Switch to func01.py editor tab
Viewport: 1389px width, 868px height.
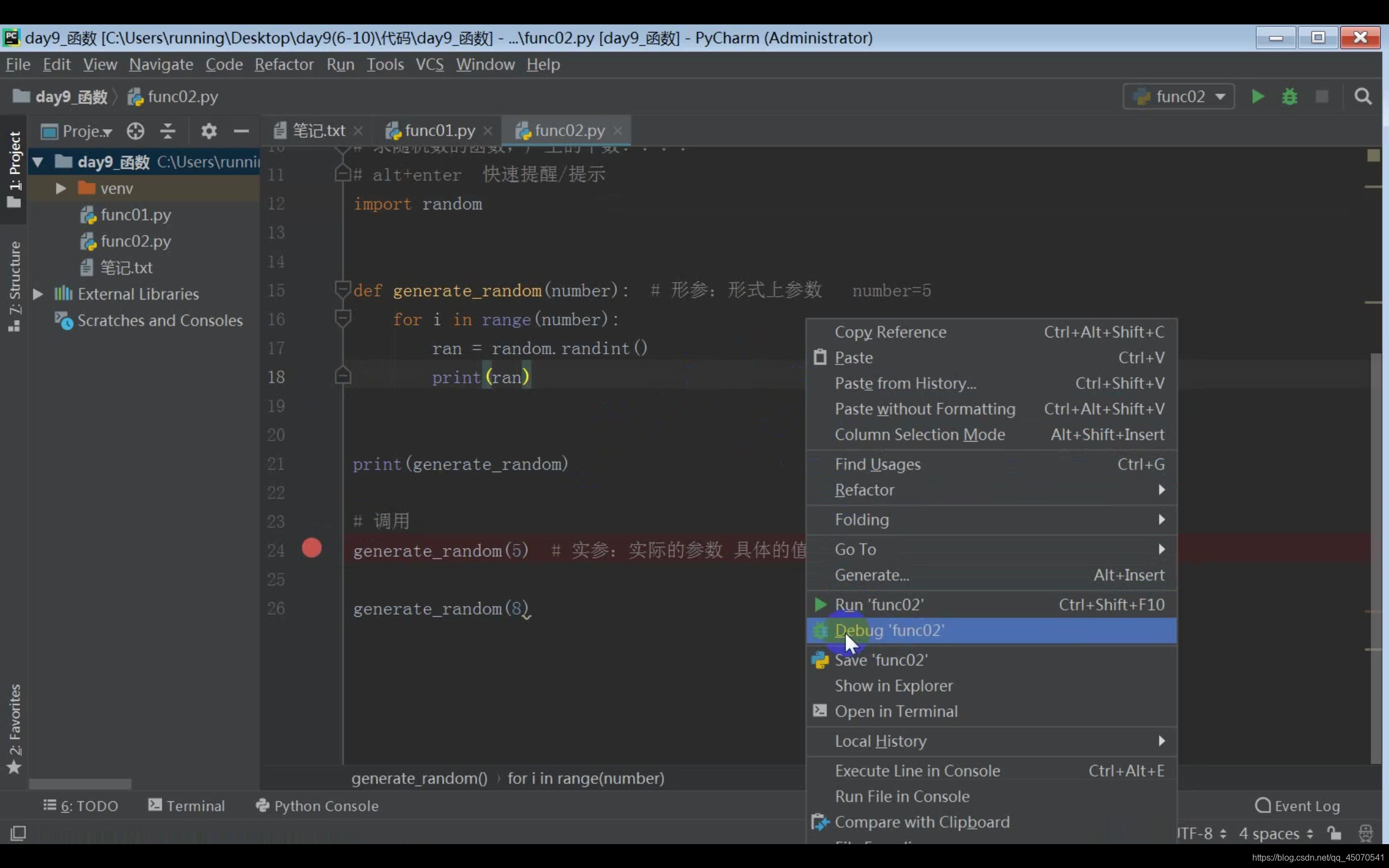pos(439,131)
